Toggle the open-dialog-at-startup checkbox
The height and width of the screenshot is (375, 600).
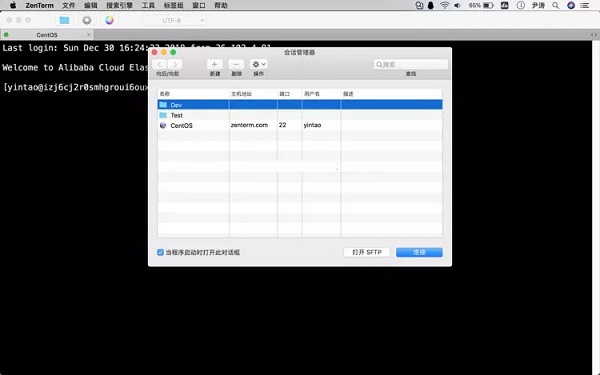[160, 252]
